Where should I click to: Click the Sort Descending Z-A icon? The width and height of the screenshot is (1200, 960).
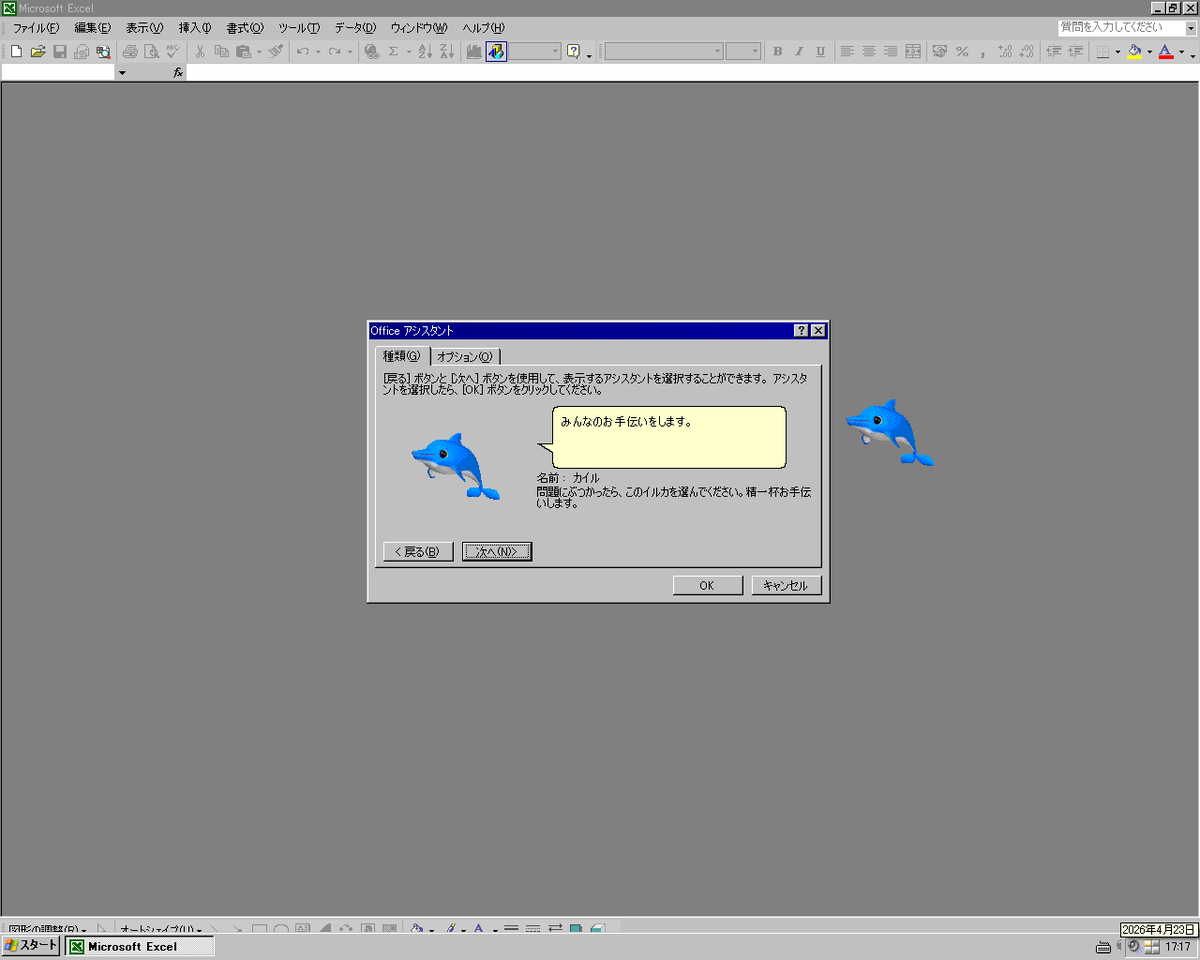tap(447, 51)
